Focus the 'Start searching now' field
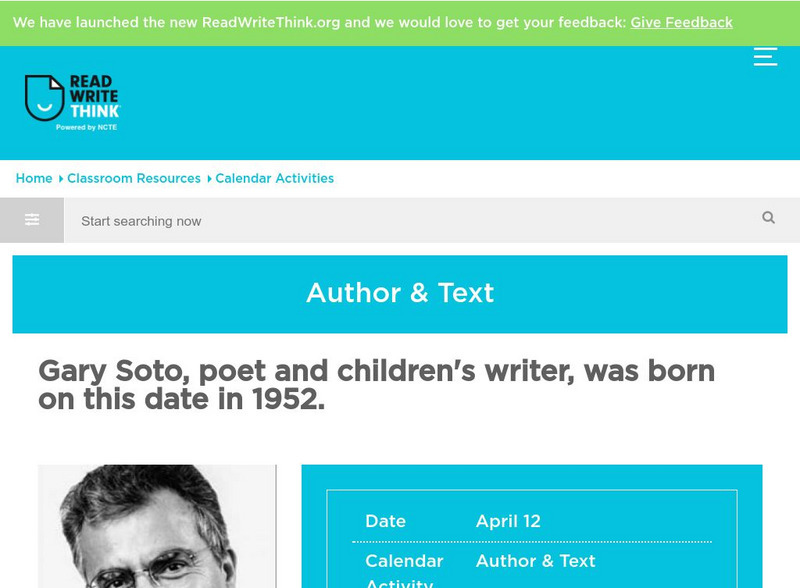The height and width of the screenshot is (588, 800). click(400, 221)
